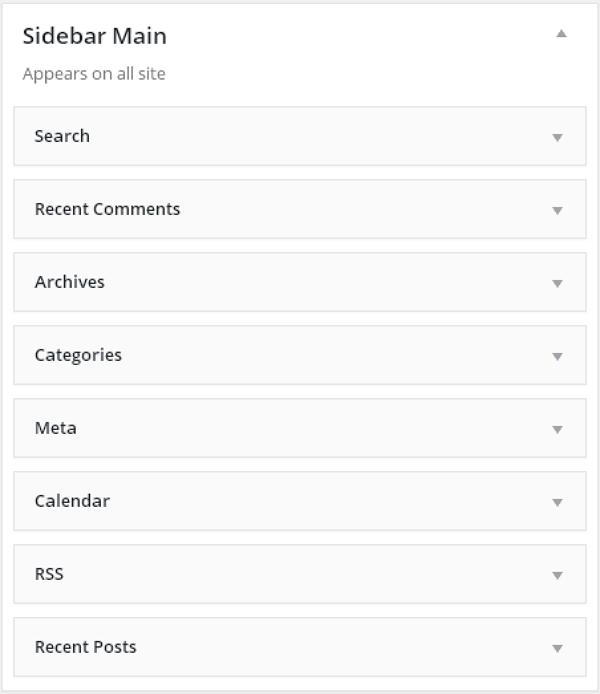Expand the Calendar widget using its arrow

tap(558, 502)
